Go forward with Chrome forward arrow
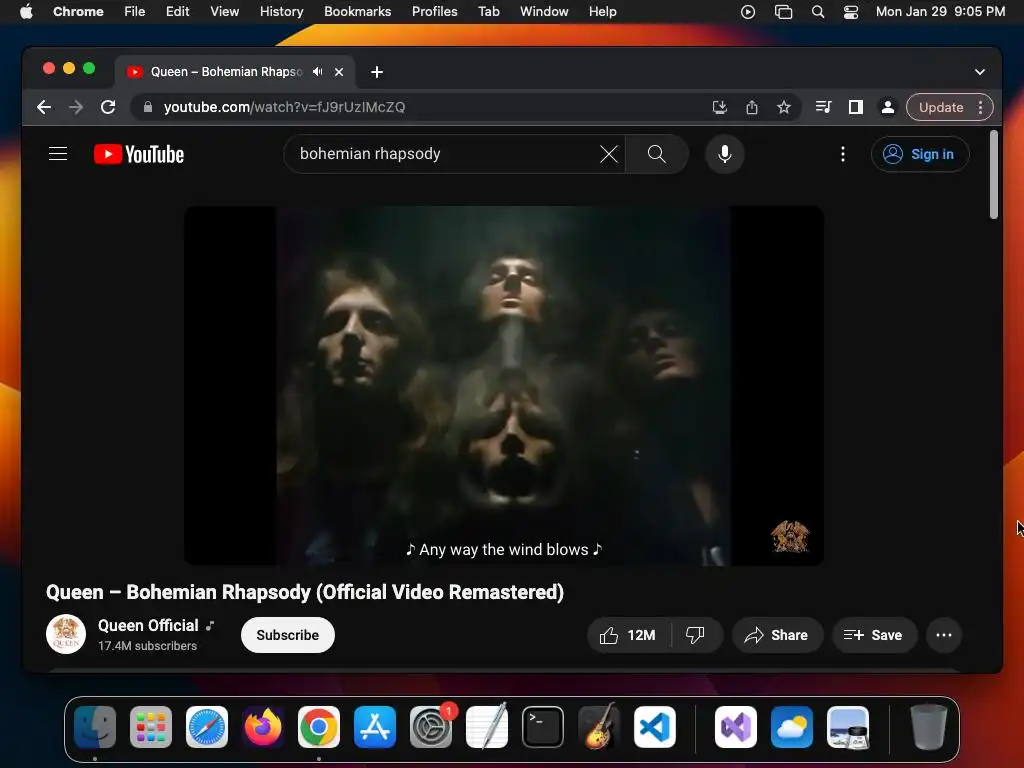 [76, 107]
